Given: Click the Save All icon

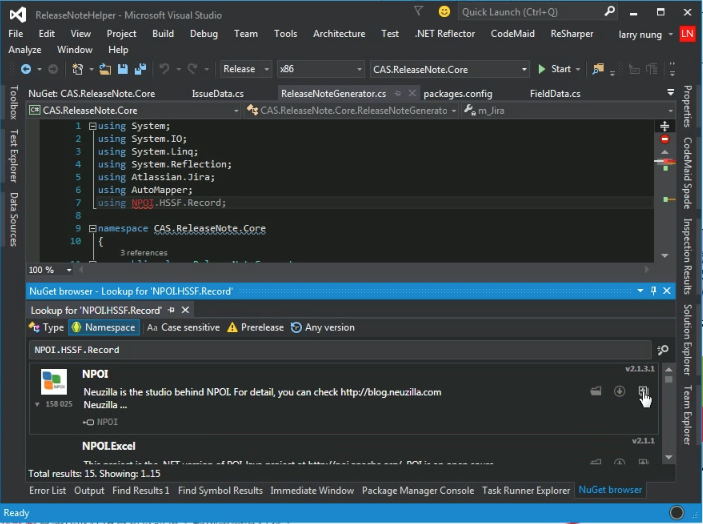Looking at the screenshot, I should [140, 69].
